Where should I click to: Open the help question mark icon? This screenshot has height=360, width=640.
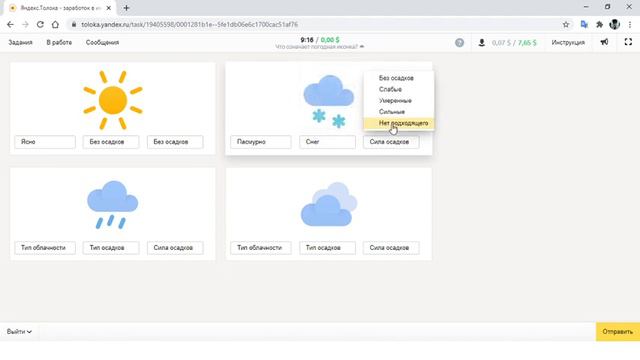(460, 42)
